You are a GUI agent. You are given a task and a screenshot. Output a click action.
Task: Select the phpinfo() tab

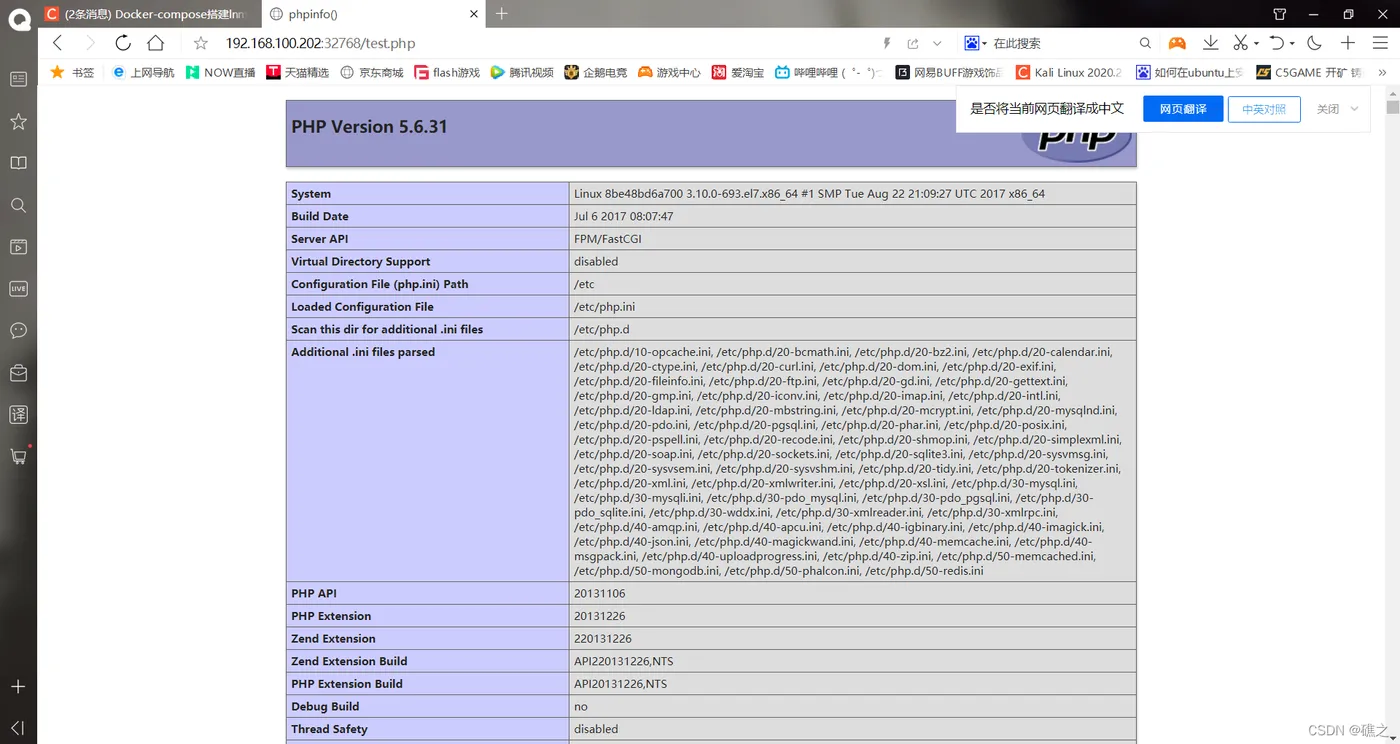tap(374, 14)
